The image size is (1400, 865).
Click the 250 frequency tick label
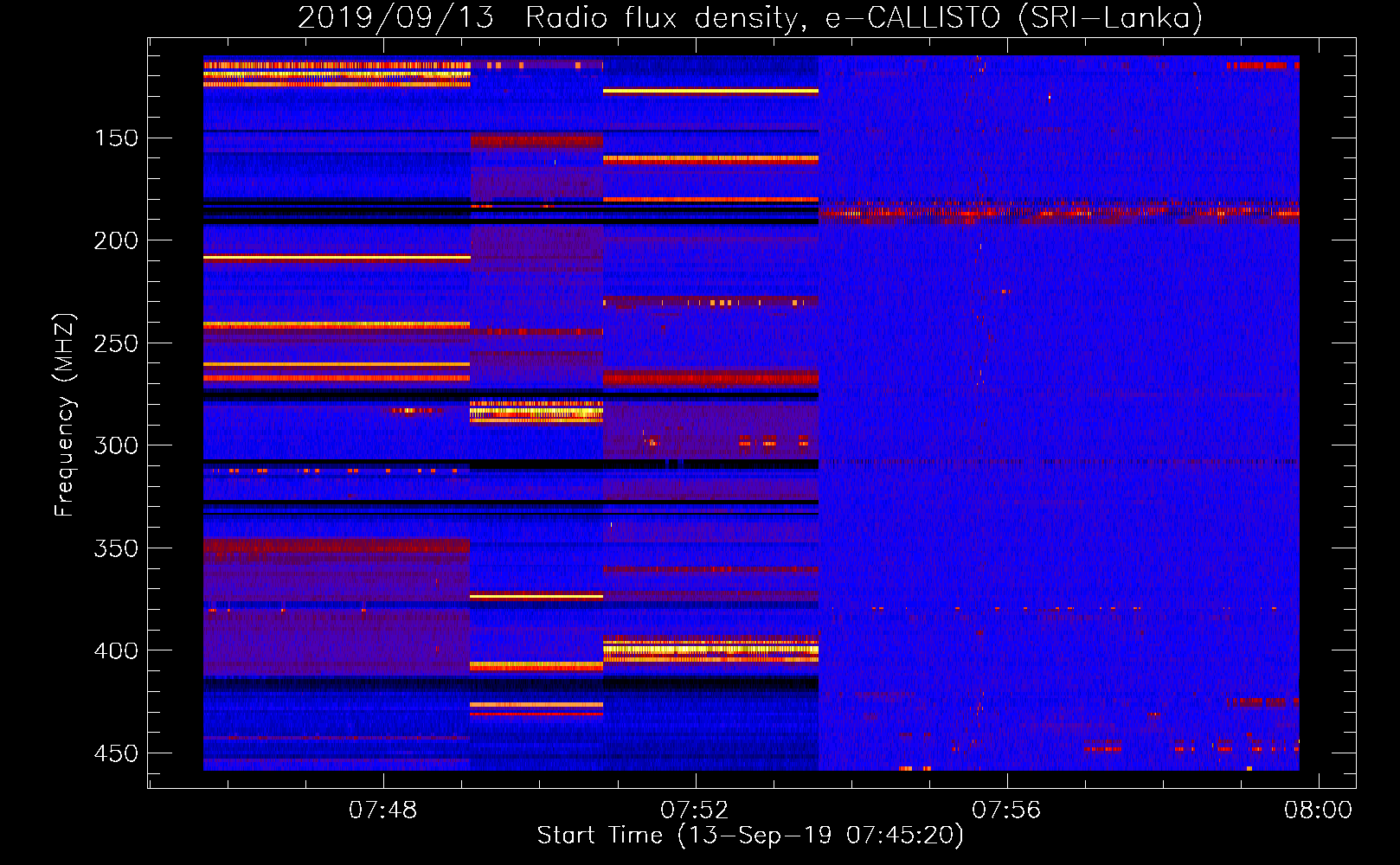tap(116, 343)
